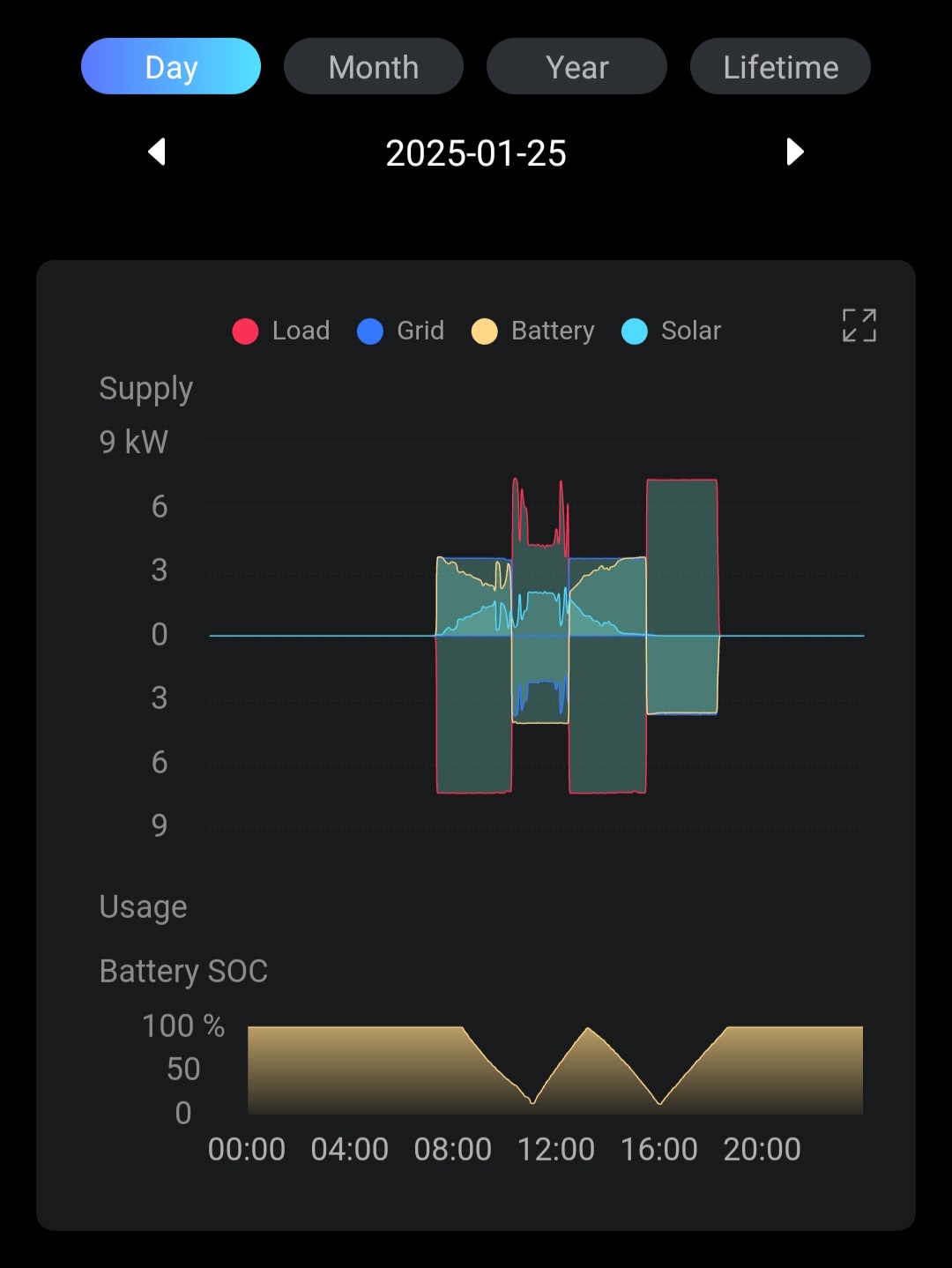Toggle the Load series label
This screenshot has width=952, height=1268.
301,331
